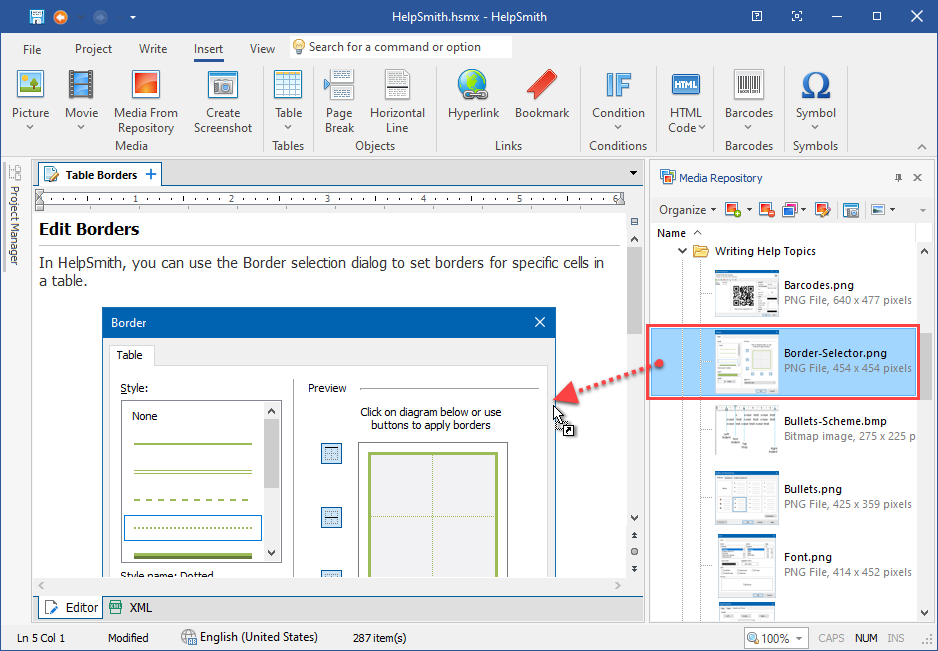Click the Media Repository scrollbar thumb
This screenshot has width=938, height=651.
(925, 366)
